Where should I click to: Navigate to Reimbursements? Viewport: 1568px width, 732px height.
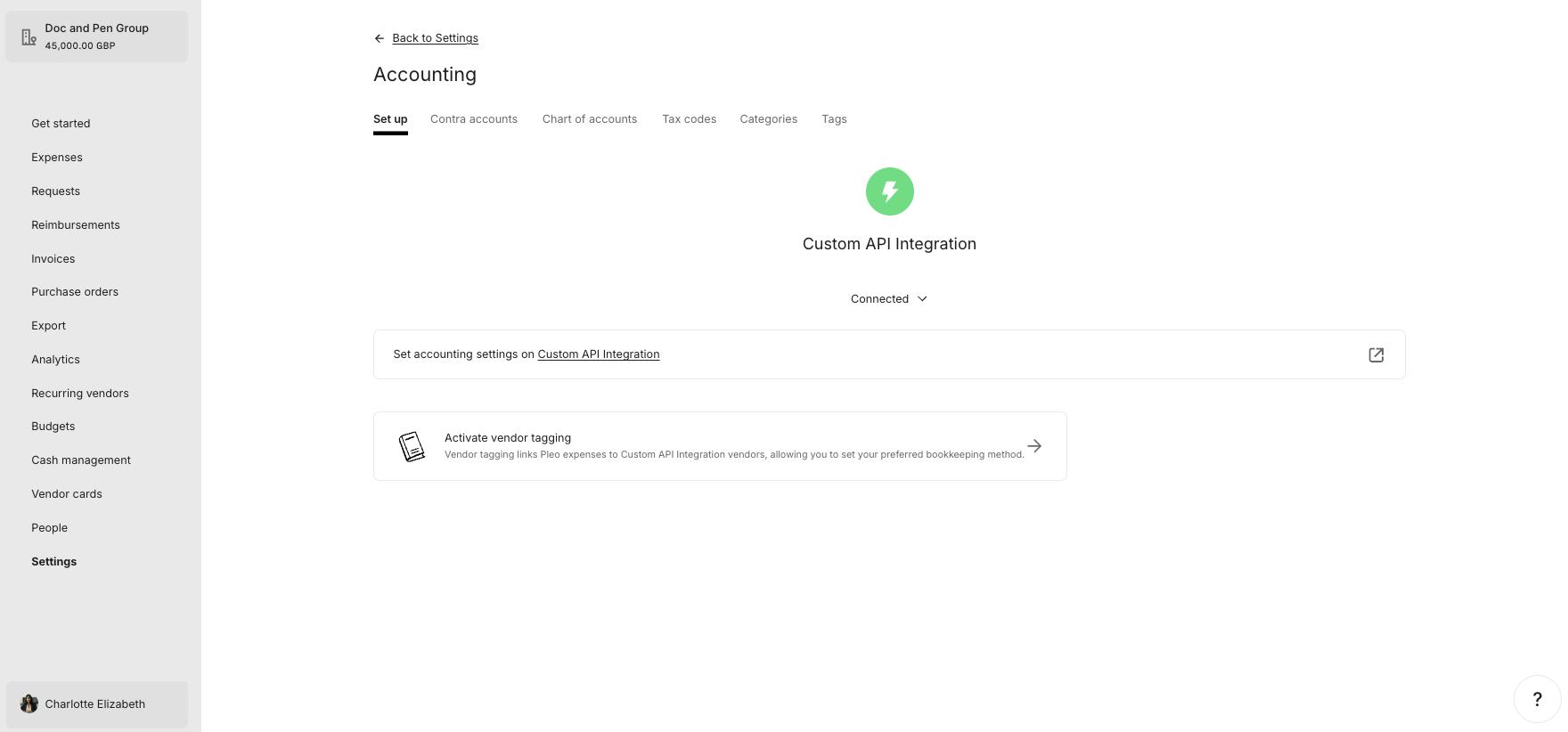(76, 225)
